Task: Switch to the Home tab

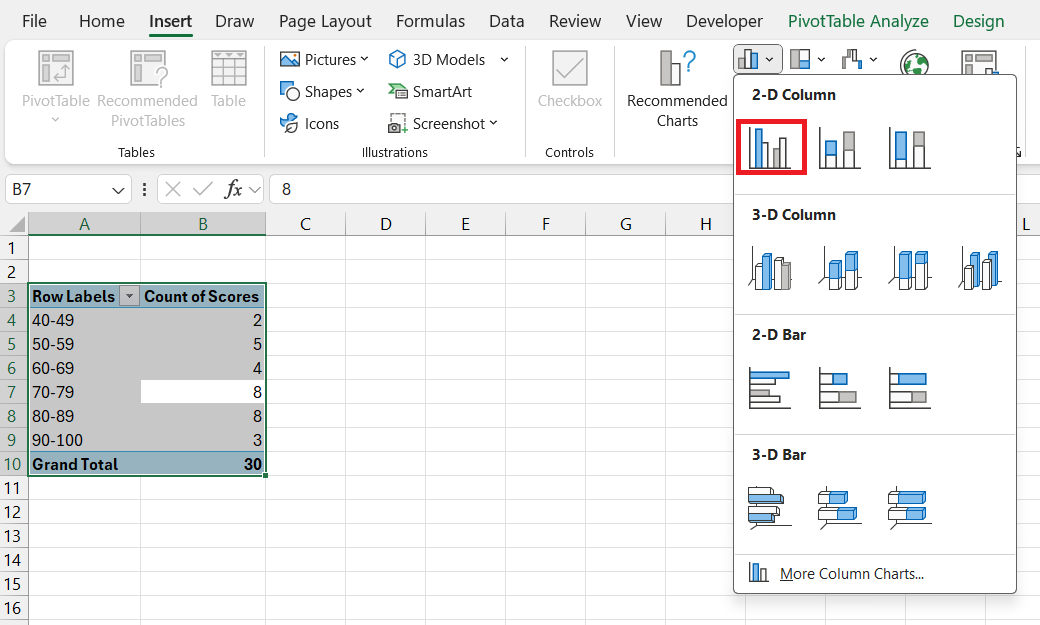Action: (101, 21)
